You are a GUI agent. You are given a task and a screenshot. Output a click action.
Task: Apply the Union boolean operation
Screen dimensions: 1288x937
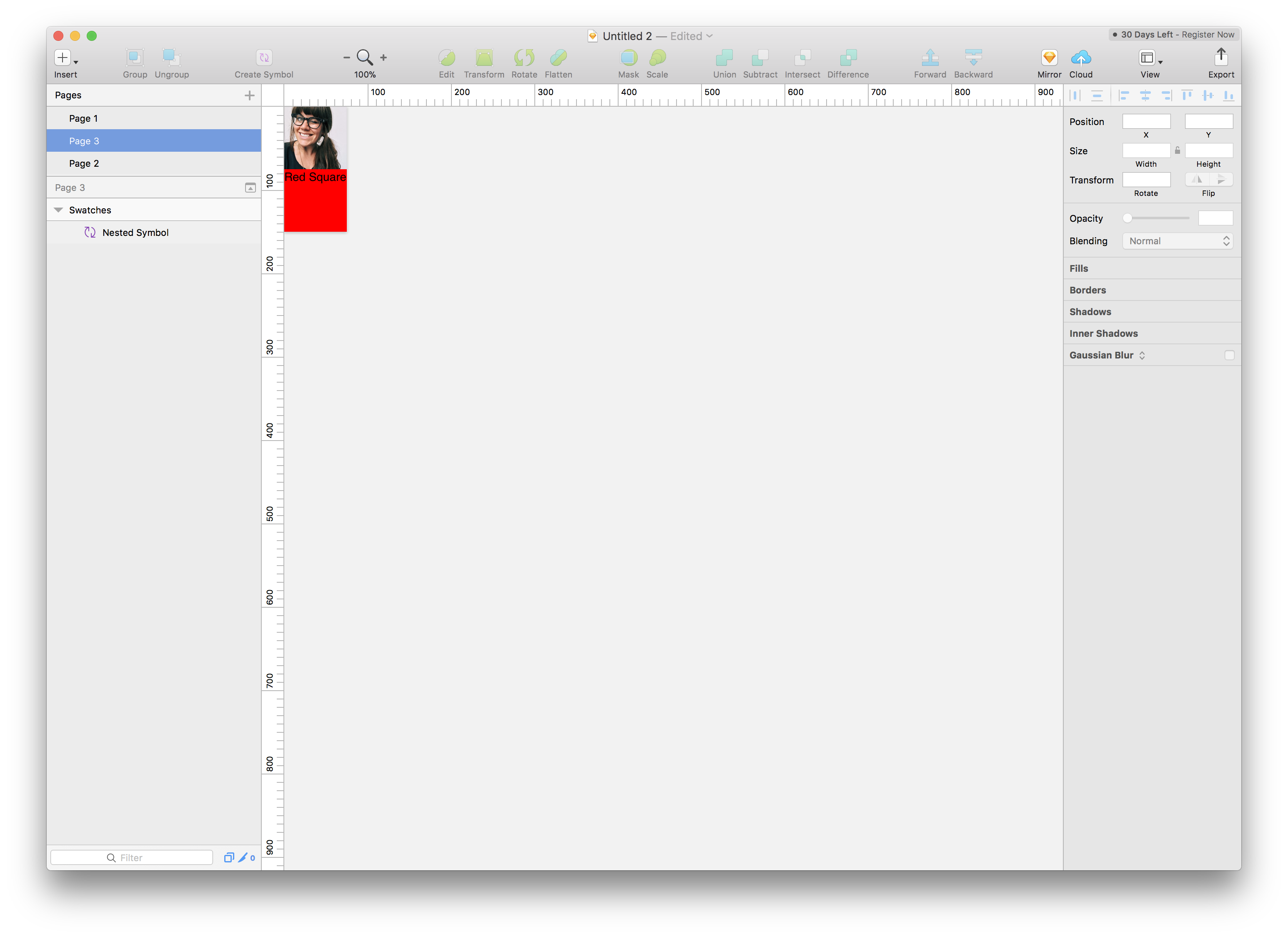click(x=724, y=58)
